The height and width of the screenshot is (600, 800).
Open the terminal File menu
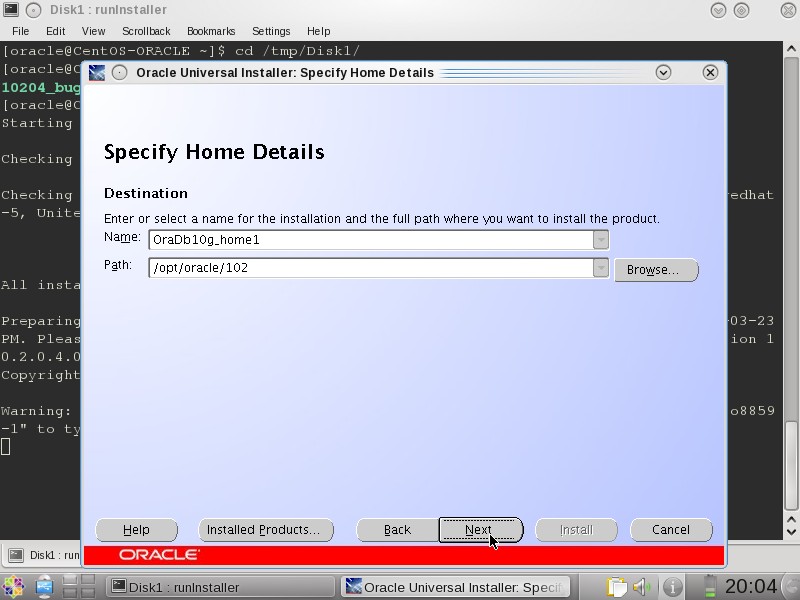(20, 31)
